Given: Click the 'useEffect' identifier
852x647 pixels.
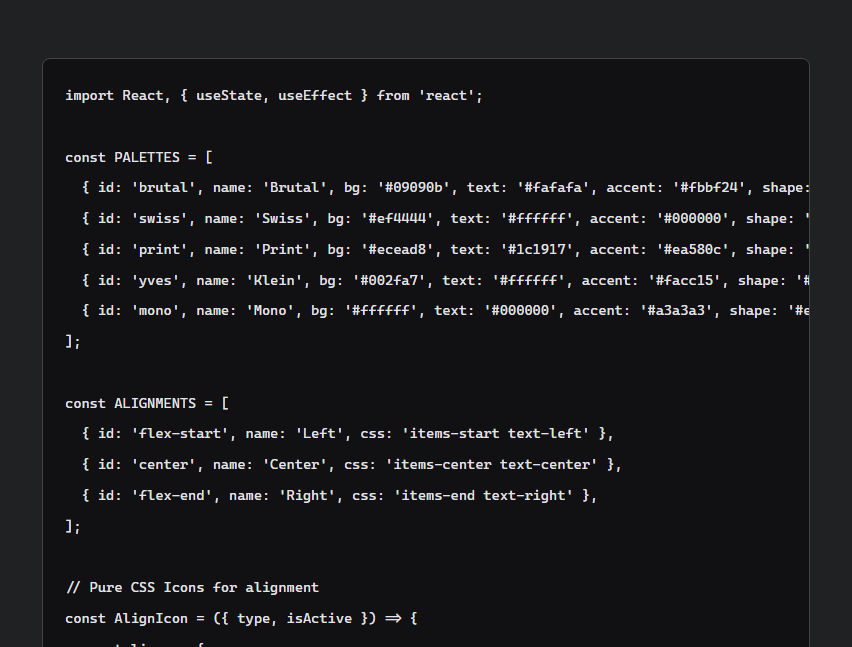Looking at the screenshot, I should (x=315, y=96).
